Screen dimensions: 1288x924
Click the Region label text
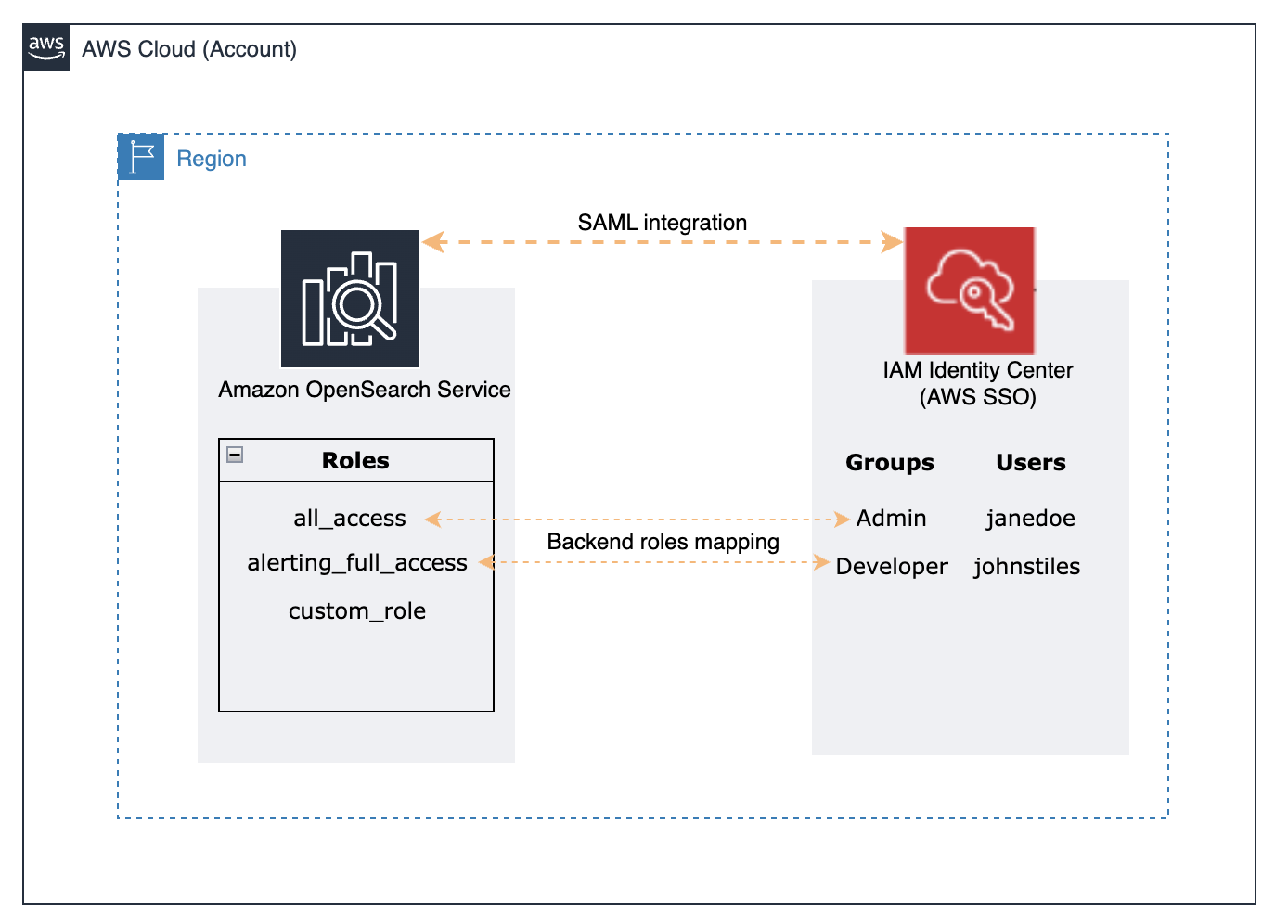pos(212,159)
